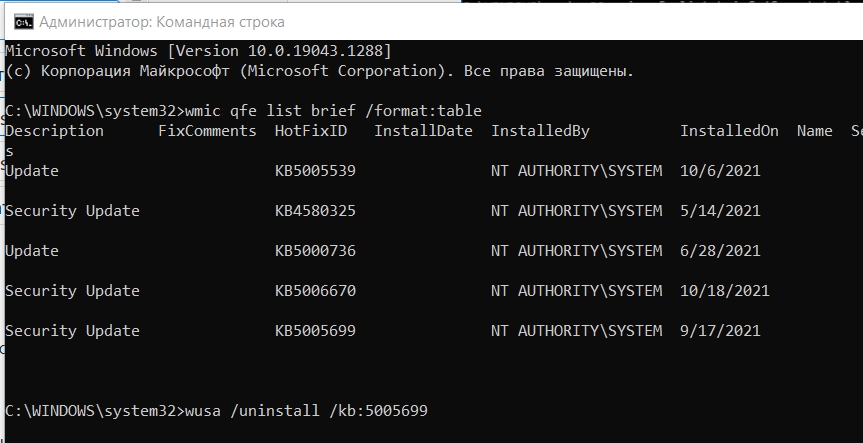Select hotfix ID KB4580325
Image resolution: width=863 pixels, height=443 pixels.
tap(315, 211)
